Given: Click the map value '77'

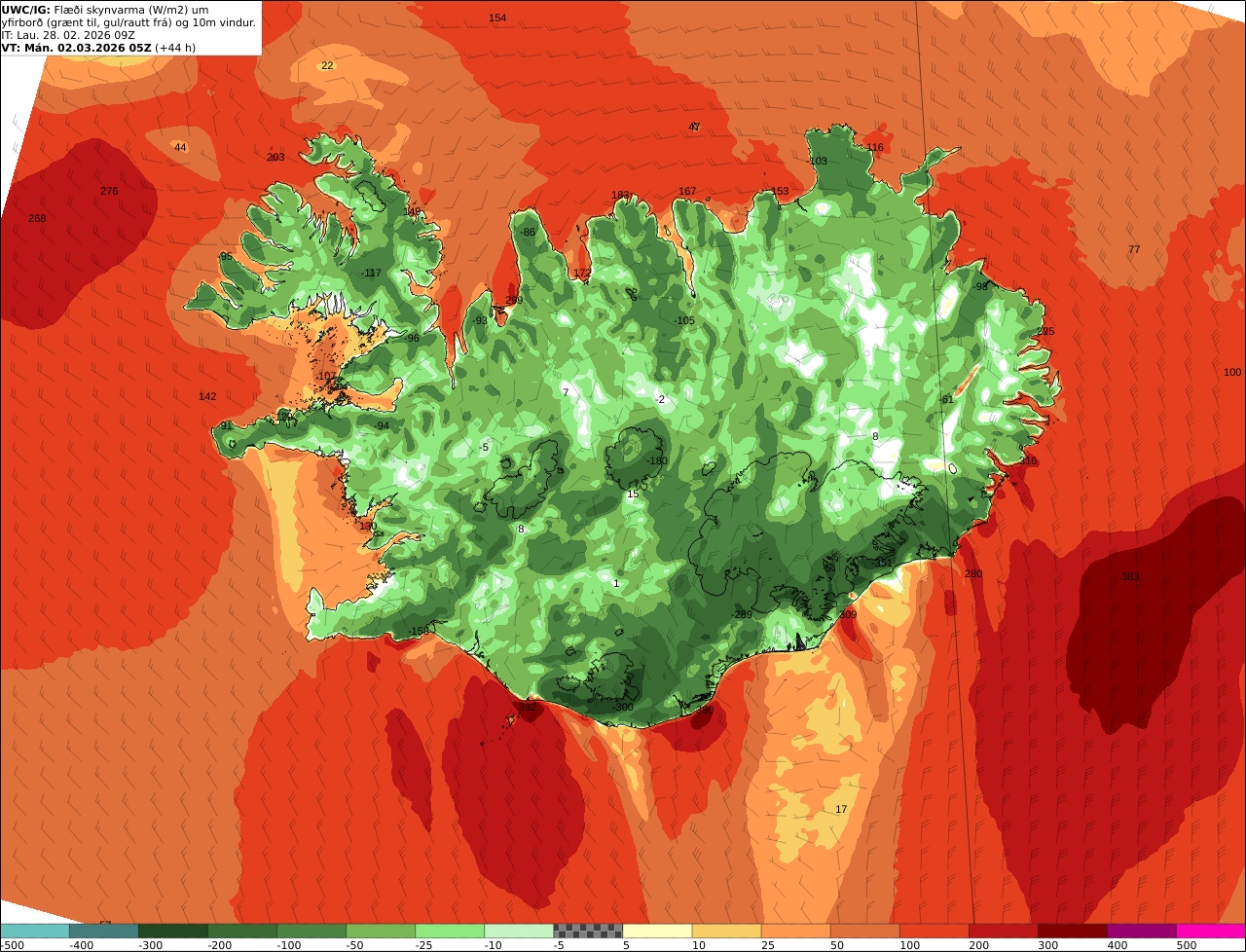Looking at the screenshot, I should coord(1134,249).
